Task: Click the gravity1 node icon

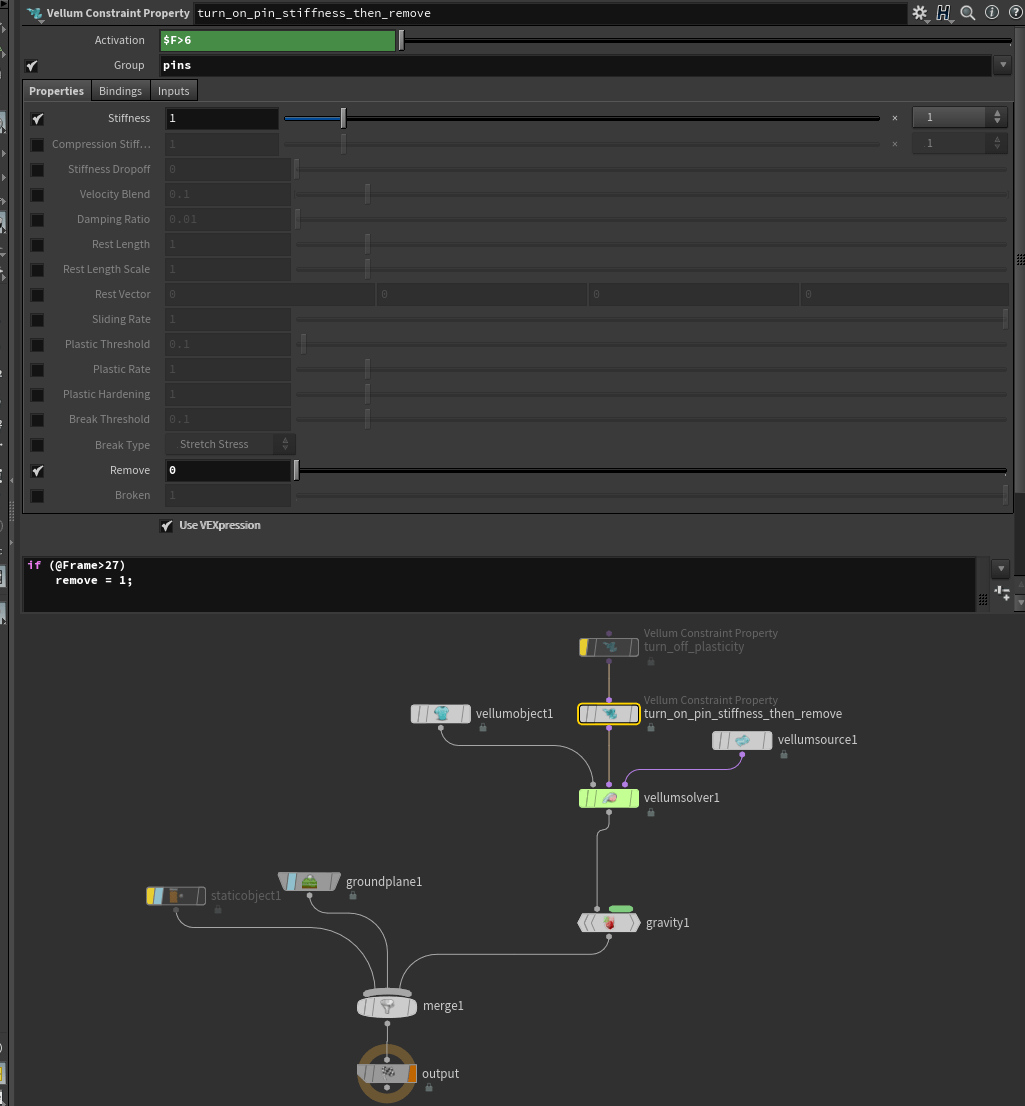Action: 609,922
